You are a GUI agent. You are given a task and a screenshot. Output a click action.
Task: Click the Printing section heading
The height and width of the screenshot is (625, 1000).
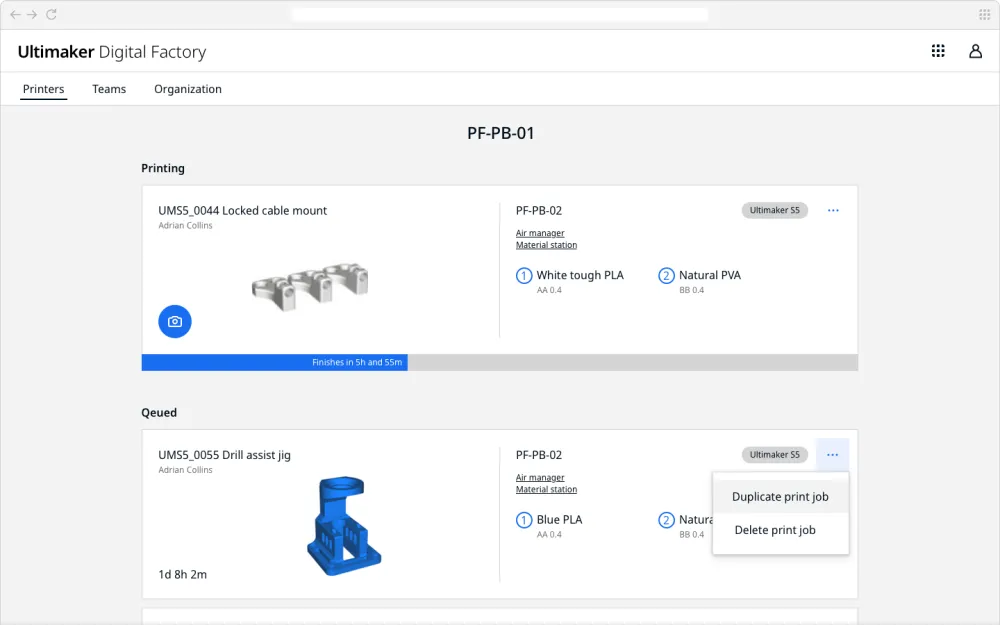click(x=163, y=168)
